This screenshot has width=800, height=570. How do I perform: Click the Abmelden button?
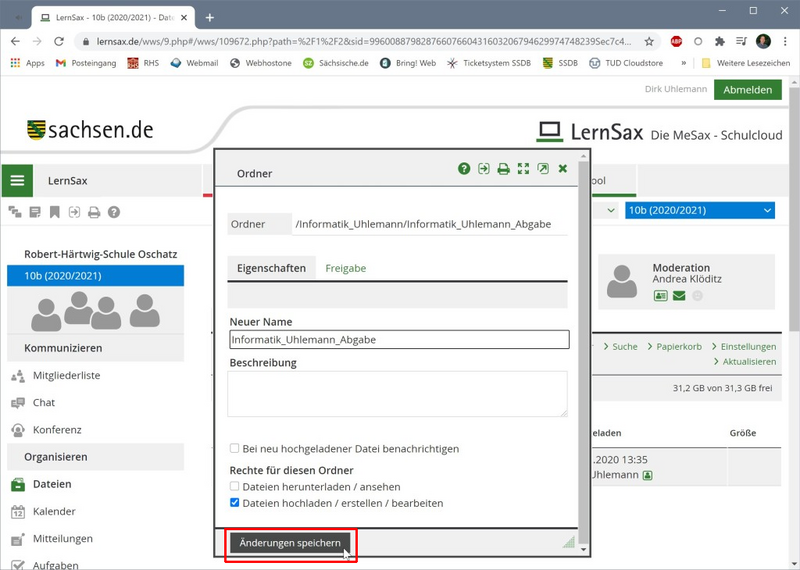point(747,89)
